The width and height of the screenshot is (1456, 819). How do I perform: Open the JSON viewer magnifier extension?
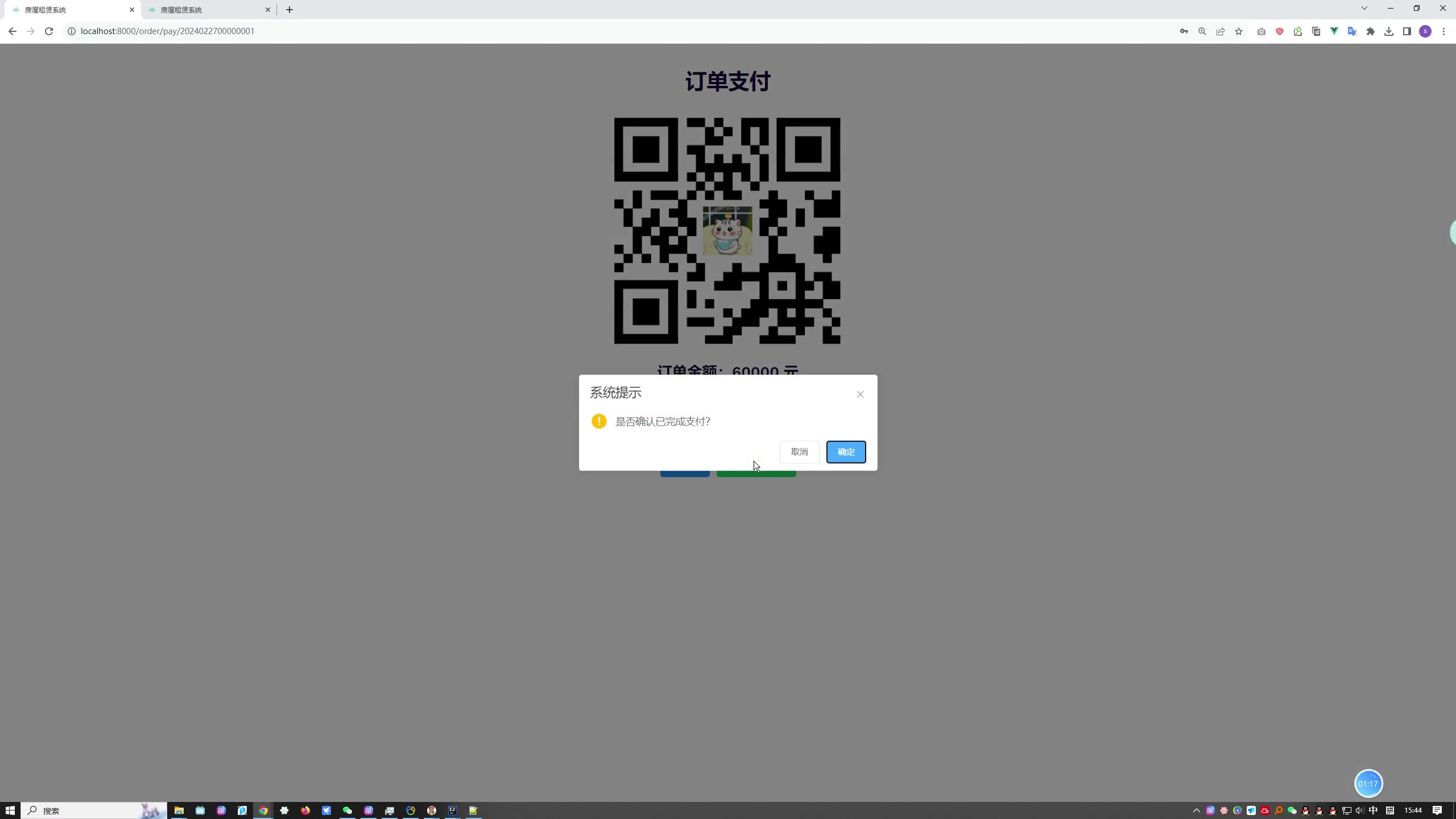tap(1298, 31)
